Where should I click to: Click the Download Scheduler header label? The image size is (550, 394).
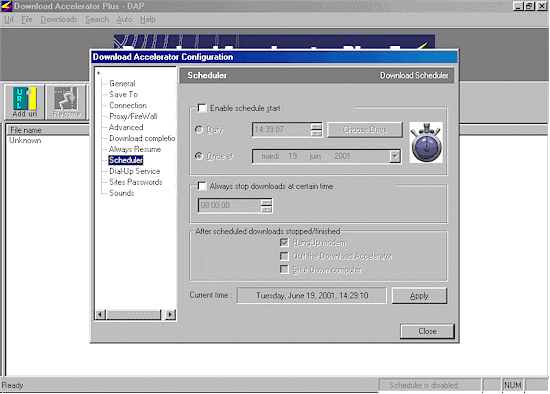[414, 75]
